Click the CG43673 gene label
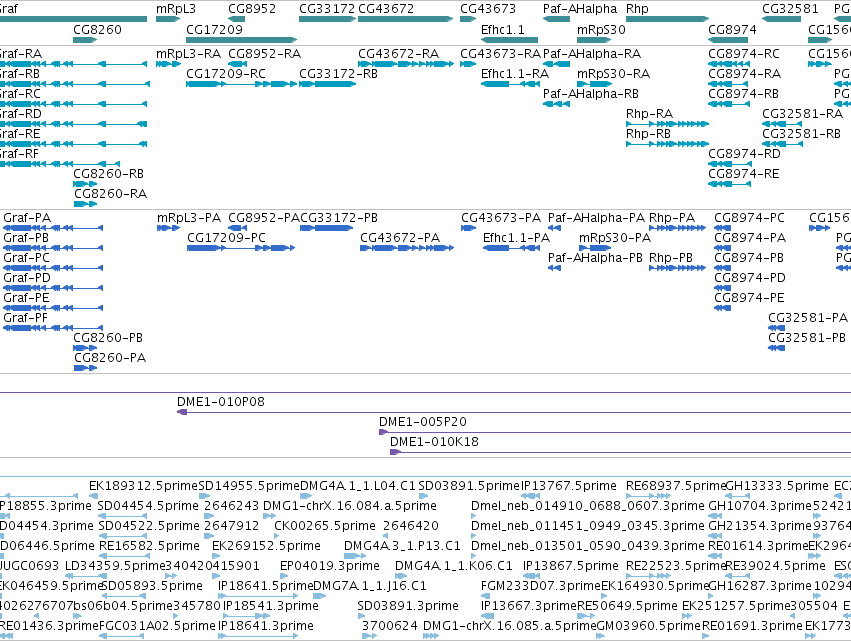This screenshot has width=851, height=641. tap(488, 9)
